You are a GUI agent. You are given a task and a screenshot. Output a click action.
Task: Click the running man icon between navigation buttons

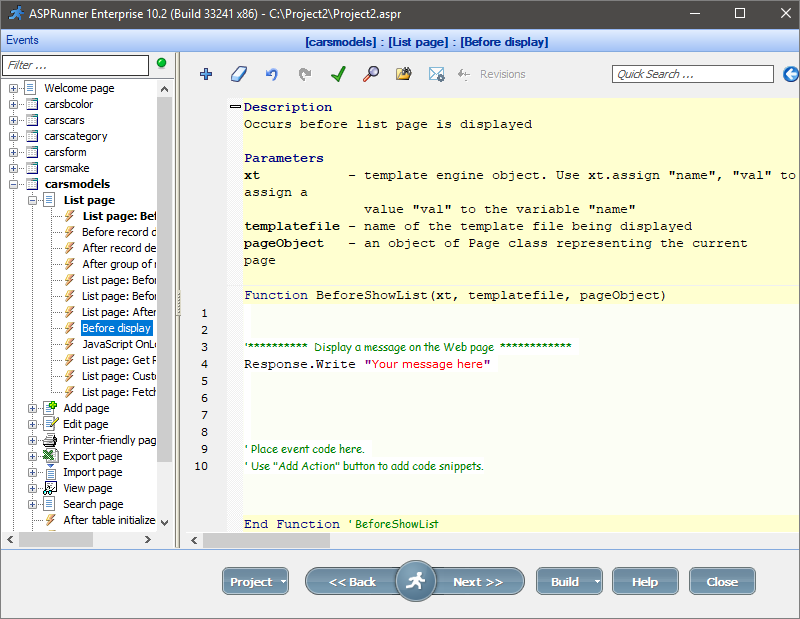click(415, 580)
